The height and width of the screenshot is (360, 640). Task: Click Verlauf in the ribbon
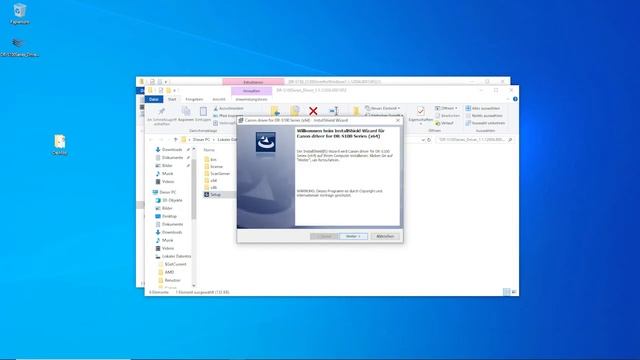(444, 123)
